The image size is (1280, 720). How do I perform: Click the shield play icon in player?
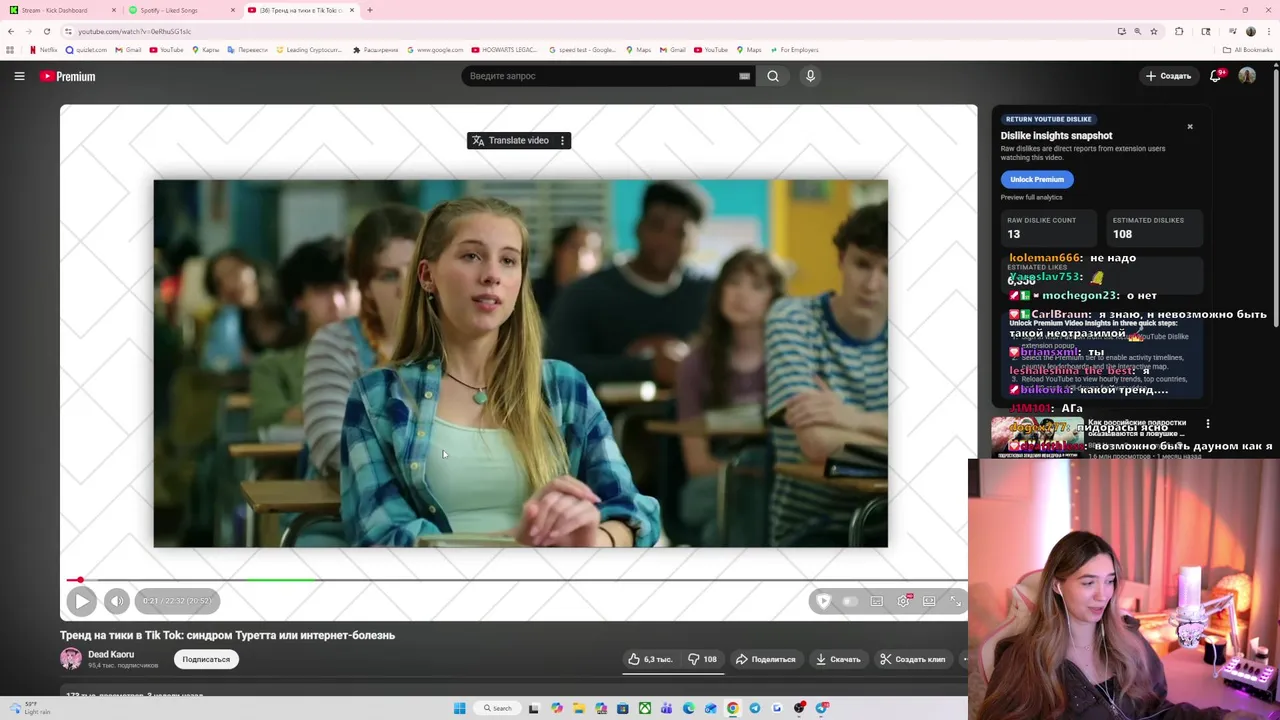pos(823,601)
